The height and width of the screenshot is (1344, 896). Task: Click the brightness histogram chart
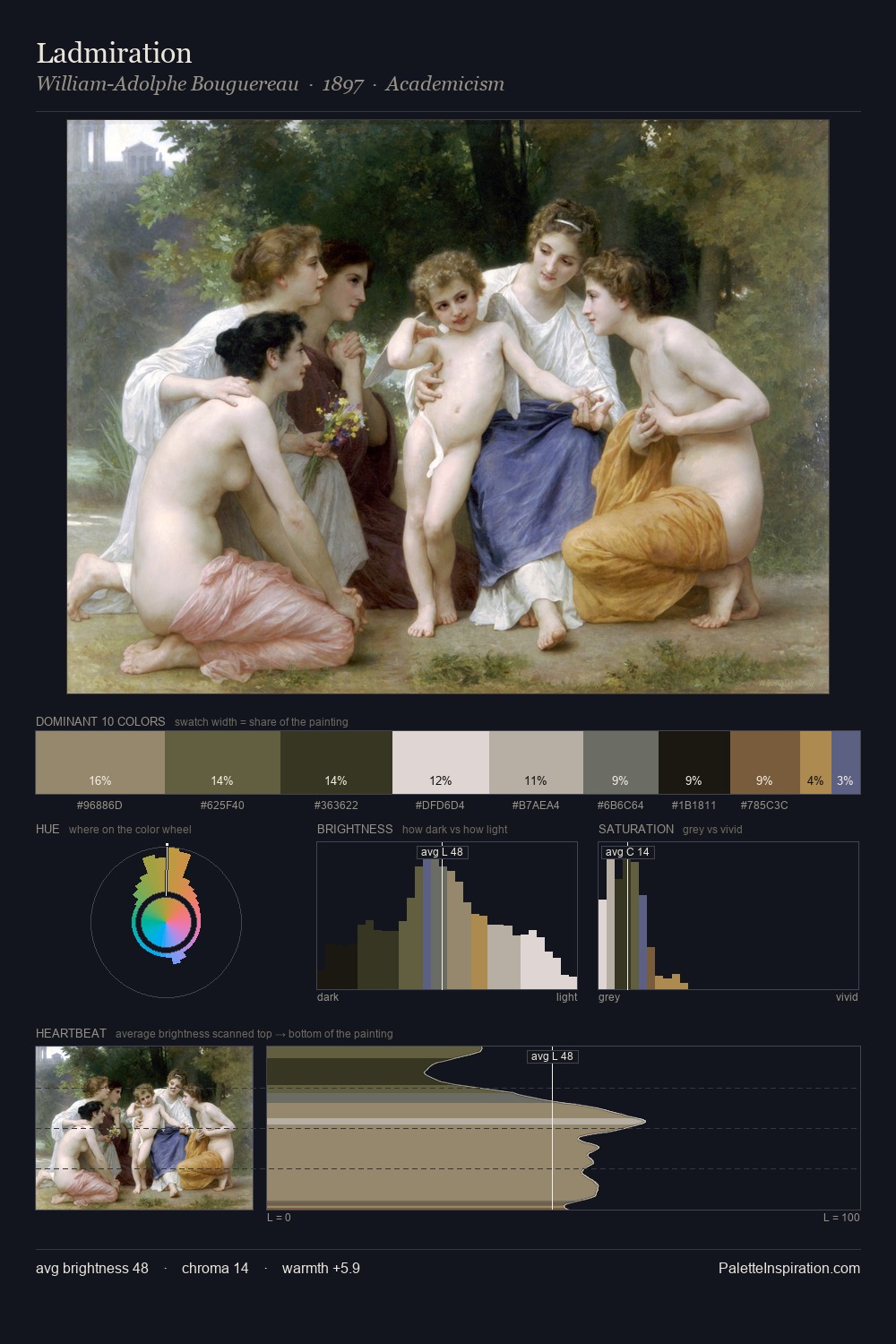447,916
